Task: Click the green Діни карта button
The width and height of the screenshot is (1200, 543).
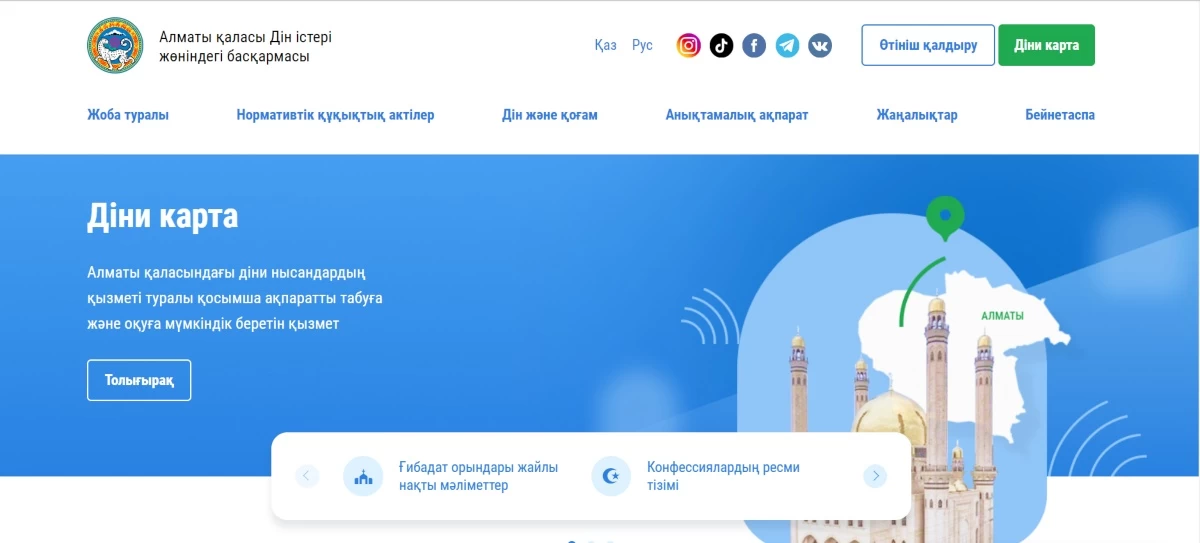Action: [1046, 45]
